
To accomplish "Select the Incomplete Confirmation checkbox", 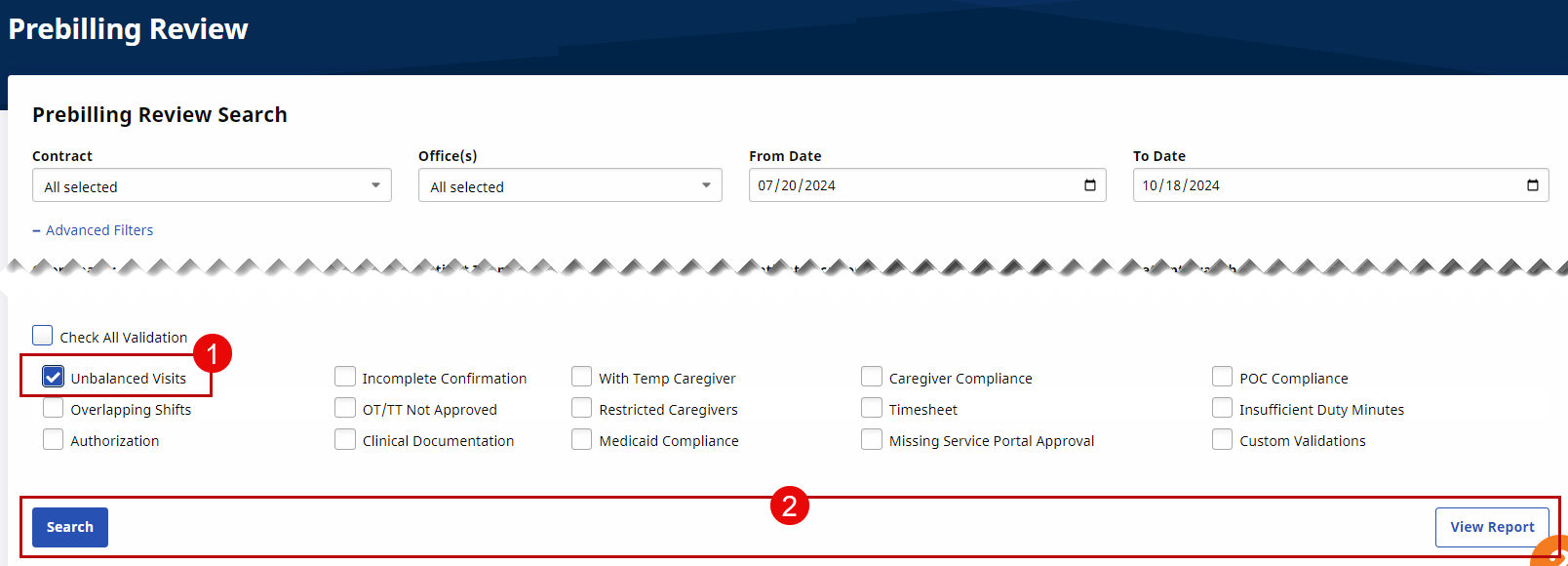I will coord(345,377).
